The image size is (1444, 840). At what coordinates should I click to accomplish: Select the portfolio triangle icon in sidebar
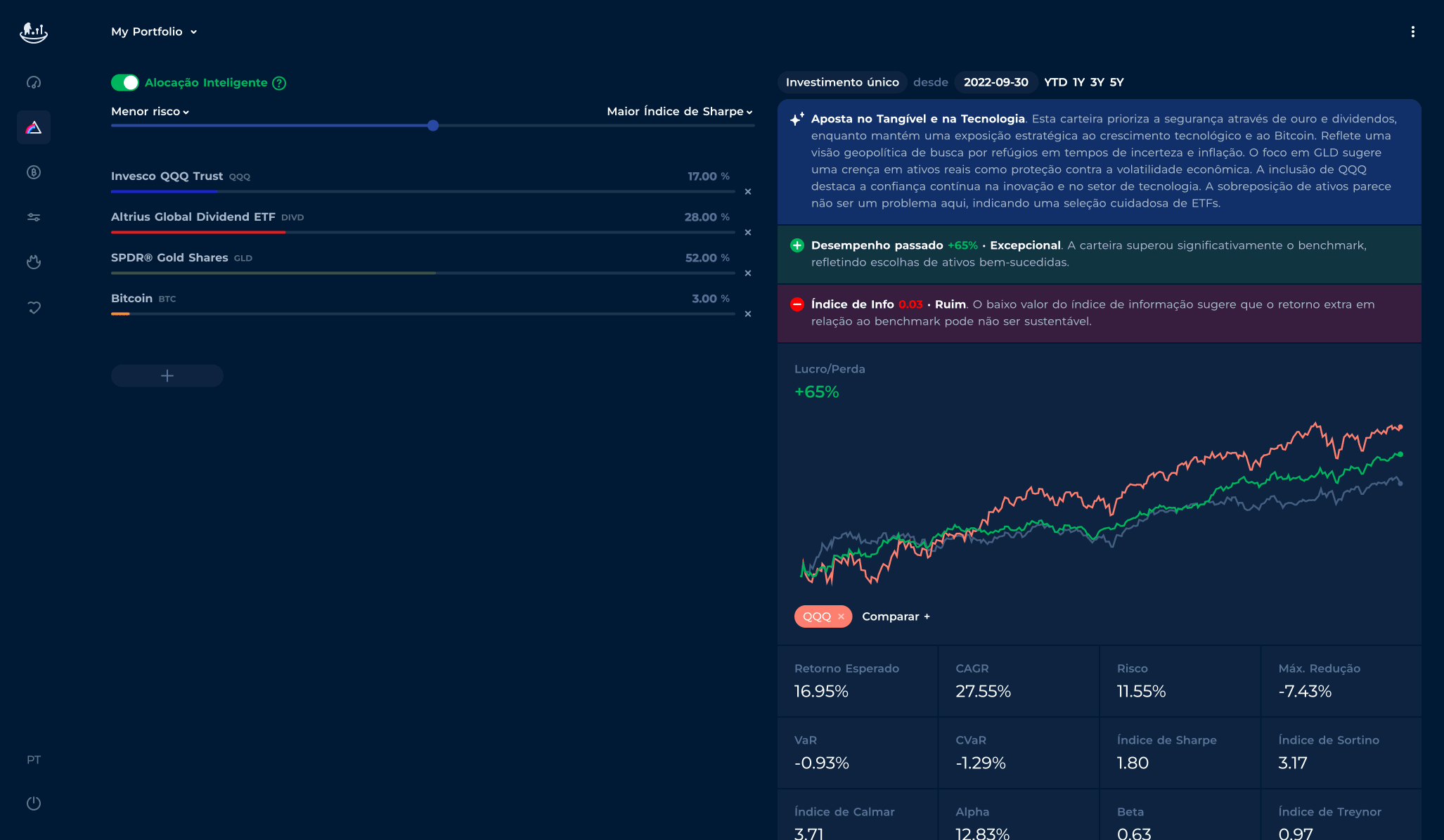34,127
